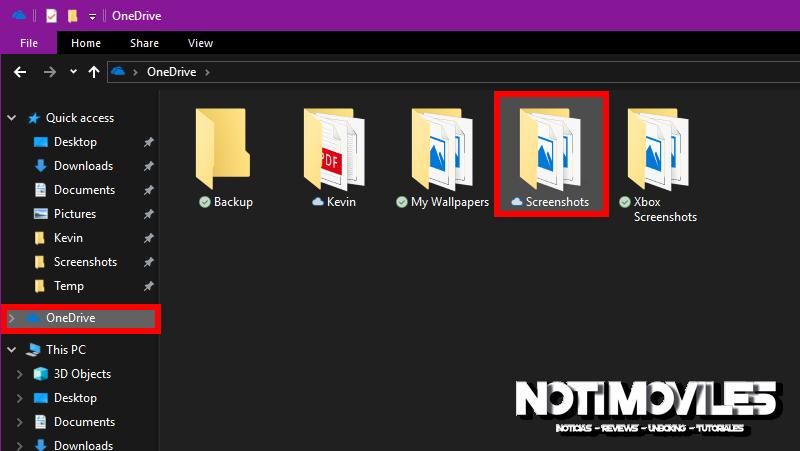
Task: Expand the Documents node under This PC
Action: [19, 422]
